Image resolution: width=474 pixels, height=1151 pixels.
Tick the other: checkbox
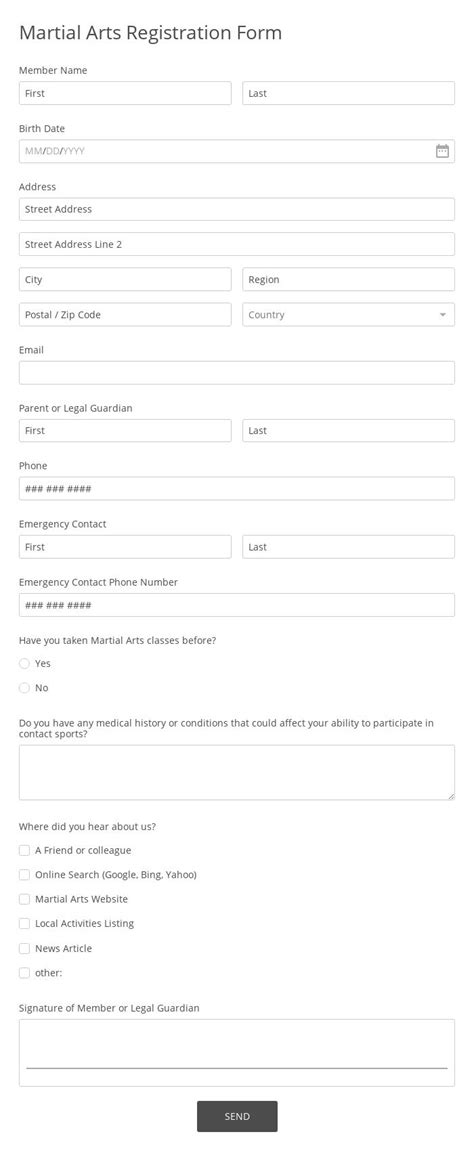(x=24, y=973)
